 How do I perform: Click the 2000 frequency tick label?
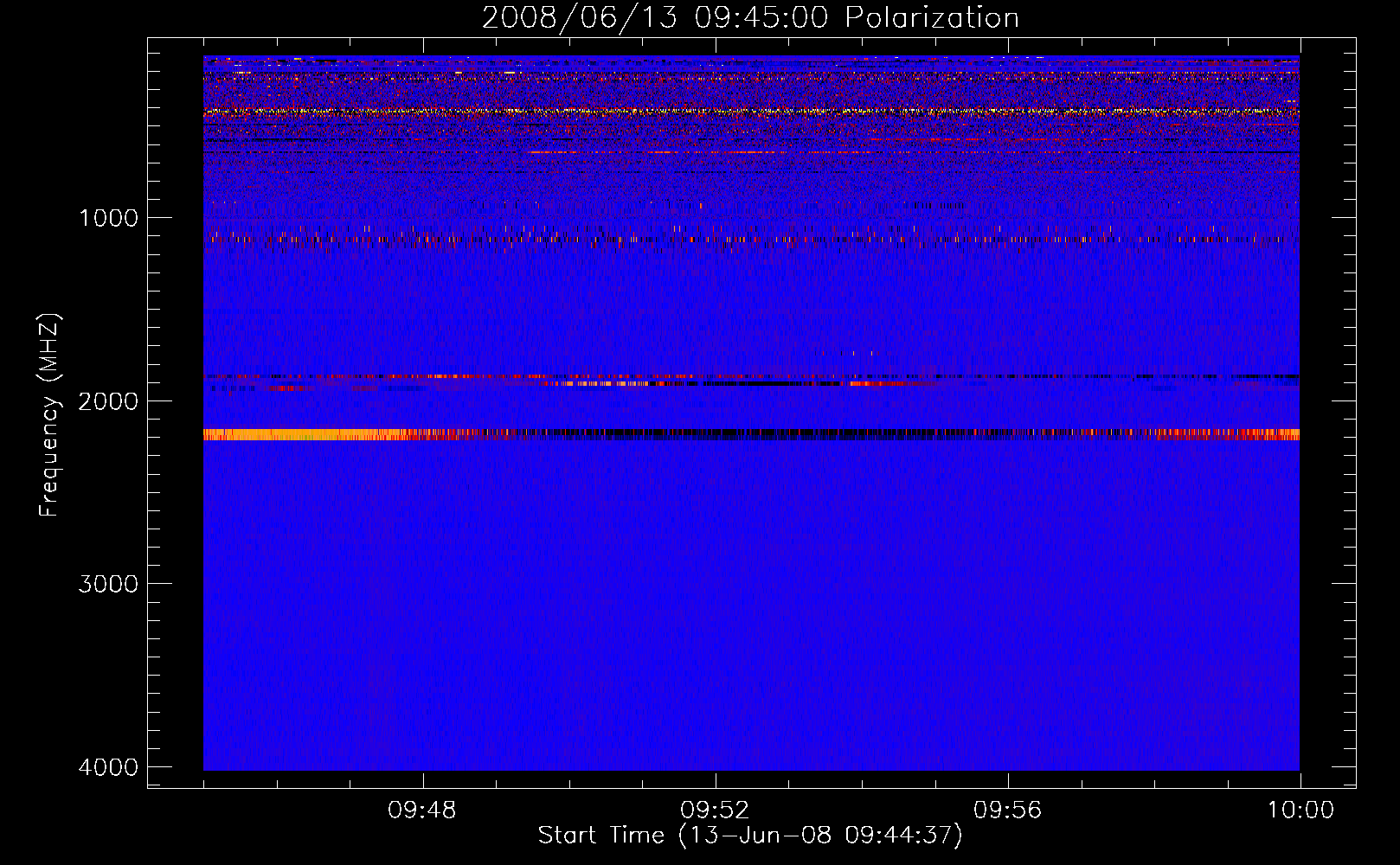point(108,401)
